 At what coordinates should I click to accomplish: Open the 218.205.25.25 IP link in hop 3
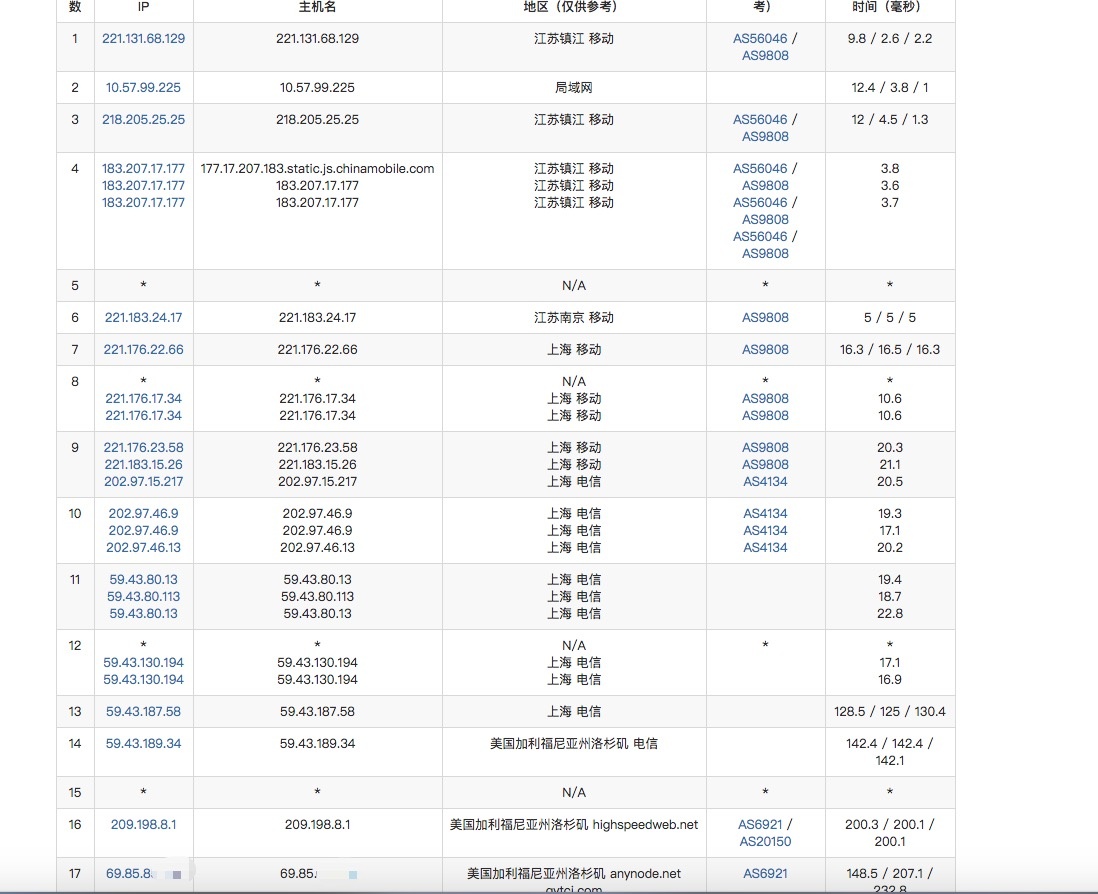(x=143, y=119)
